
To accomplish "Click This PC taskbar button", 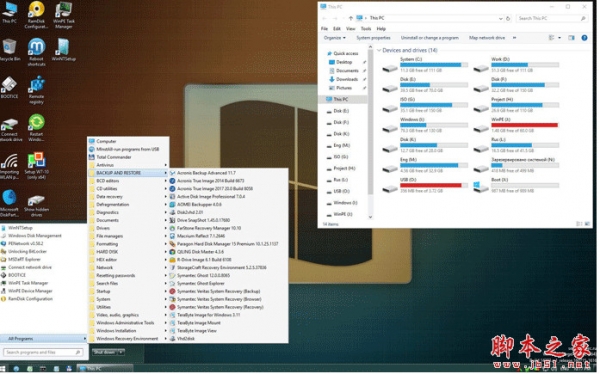I will point(105,369).
